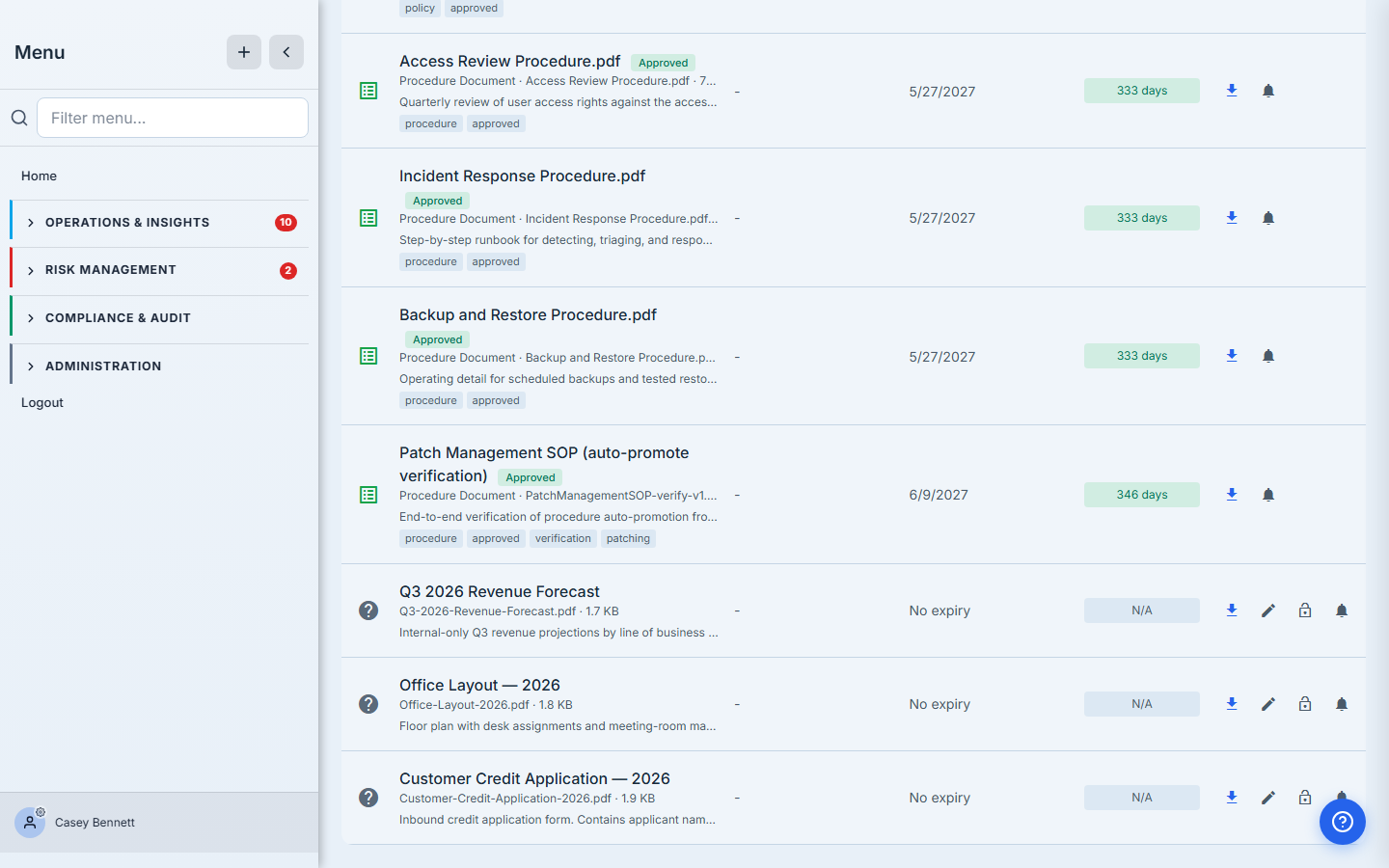Image resolution: width=1389 pixels, height=868 pixels.
Task: Click document type icon of Backup and Restore
Action: tap(368, 356)
